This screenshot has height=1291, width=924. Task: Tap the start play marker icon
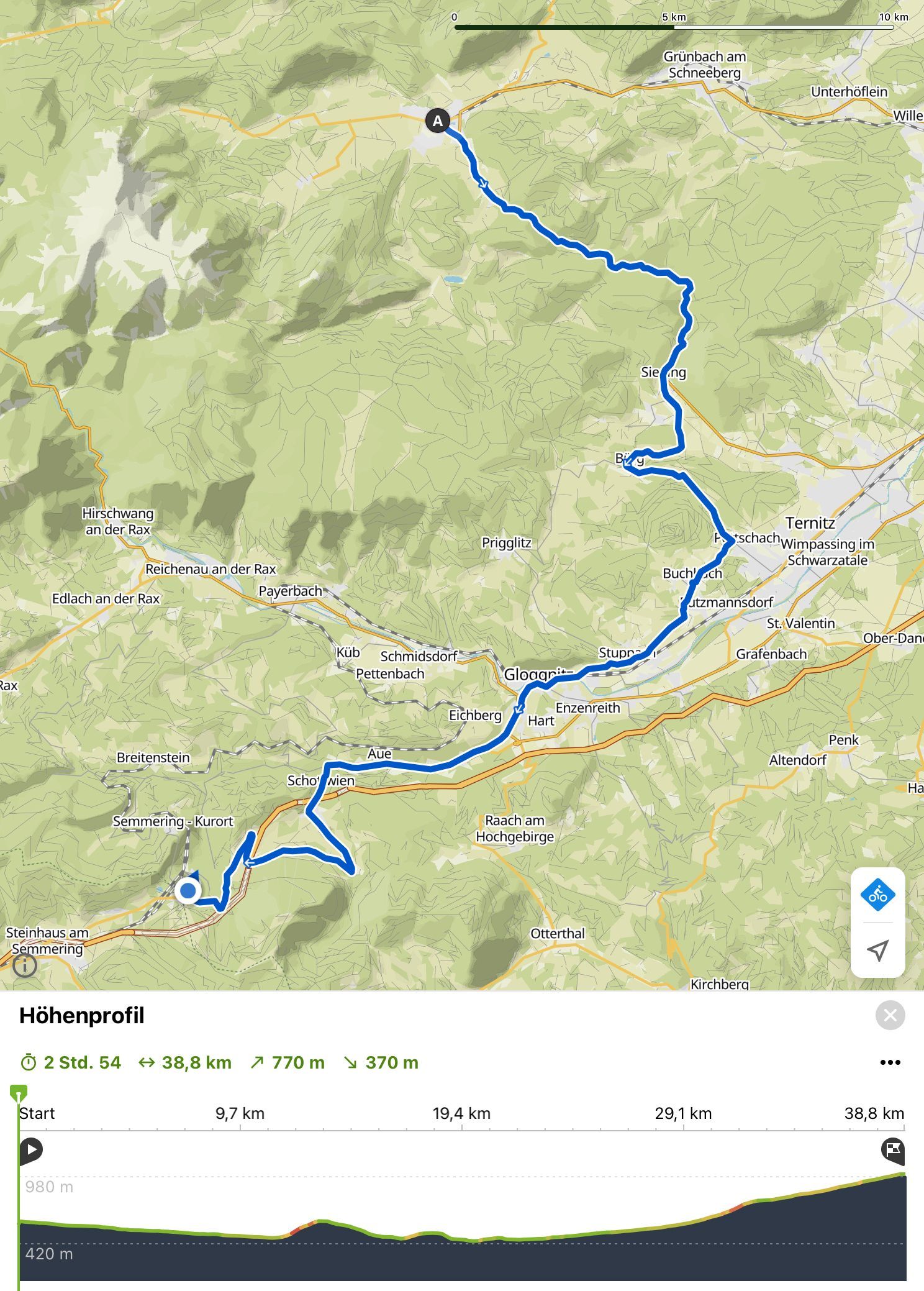click(30, 1149)
